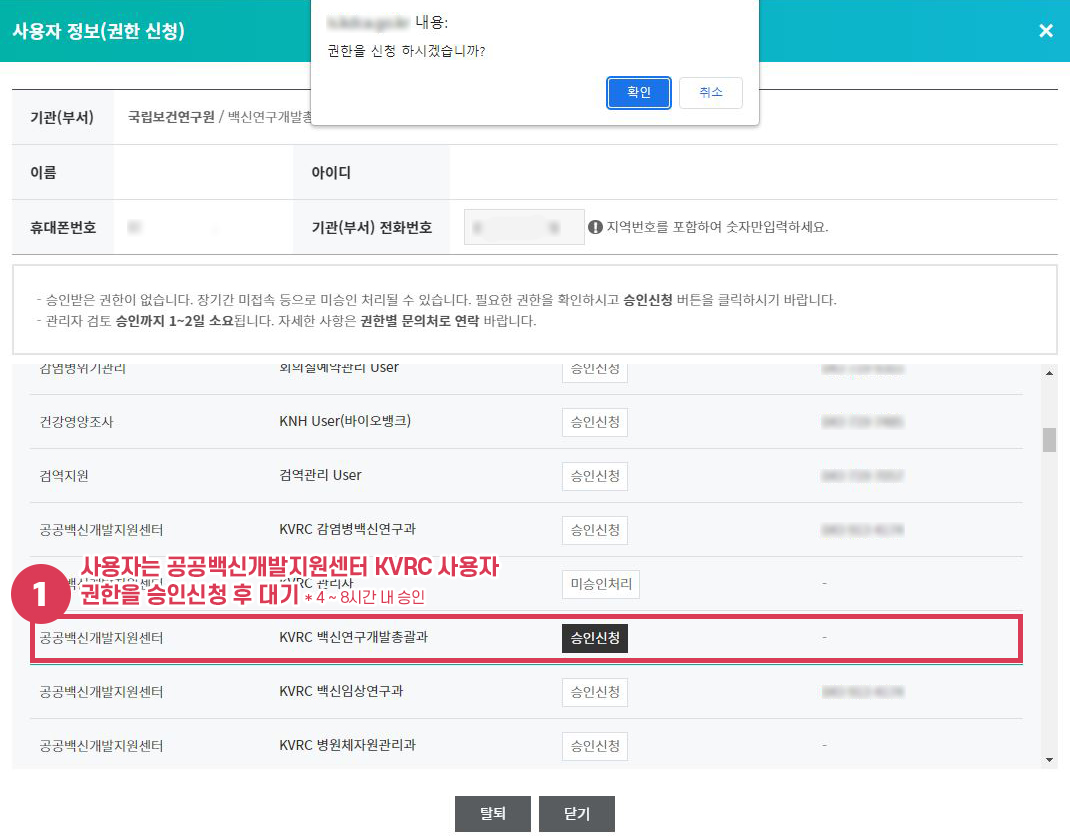Click the 기관(부서) 전화번호 input field
The width and height of the screenshot is (1070, 840).
tap(524, 227)
